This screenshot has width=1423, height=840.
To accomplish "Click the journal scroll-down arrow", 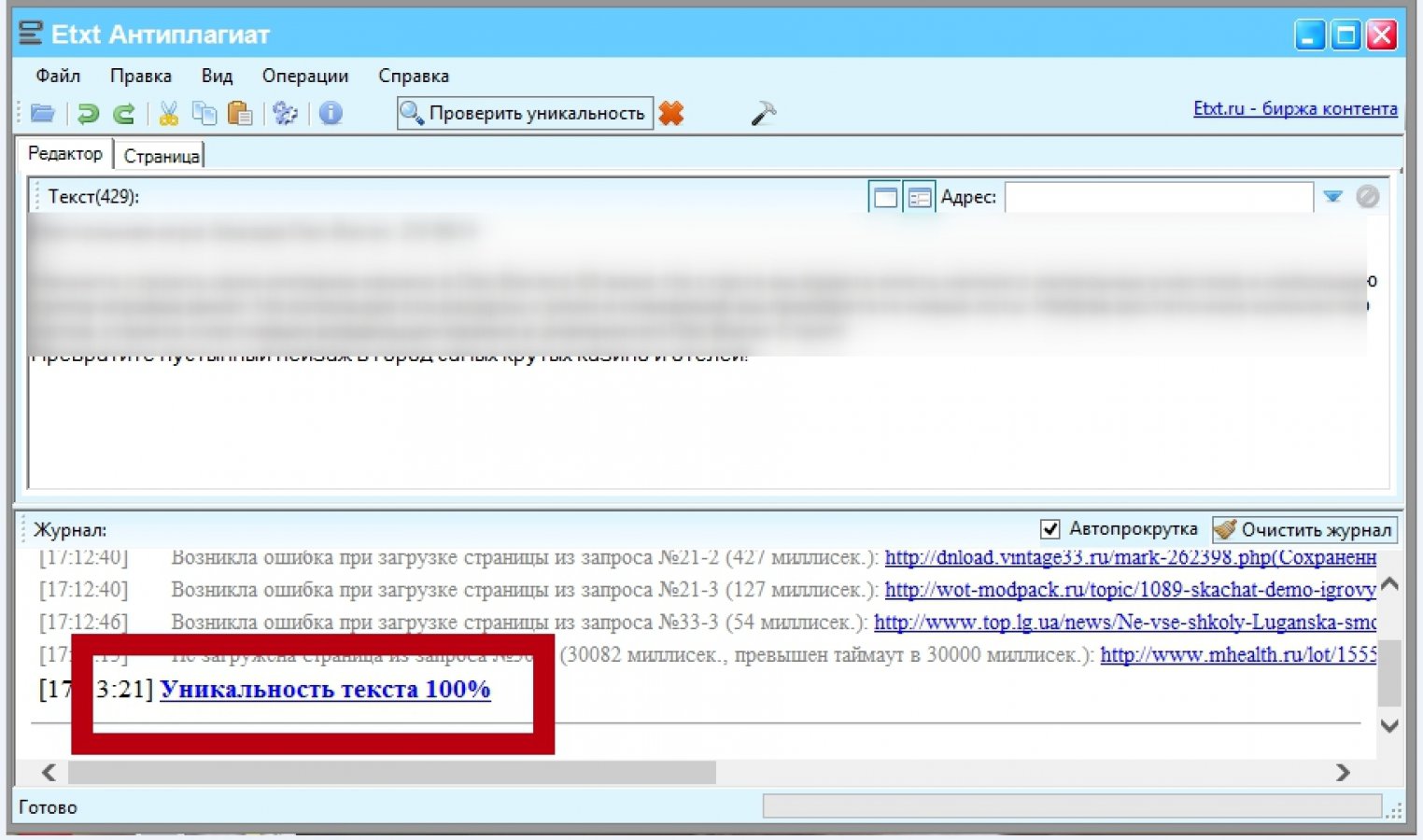I will point(1389,725).
